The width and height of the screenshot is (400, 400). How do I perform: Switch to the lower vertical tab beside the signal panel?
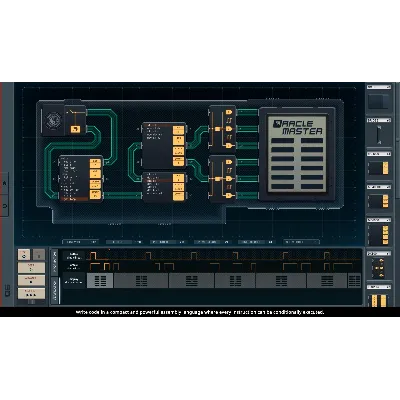[55, 290]
